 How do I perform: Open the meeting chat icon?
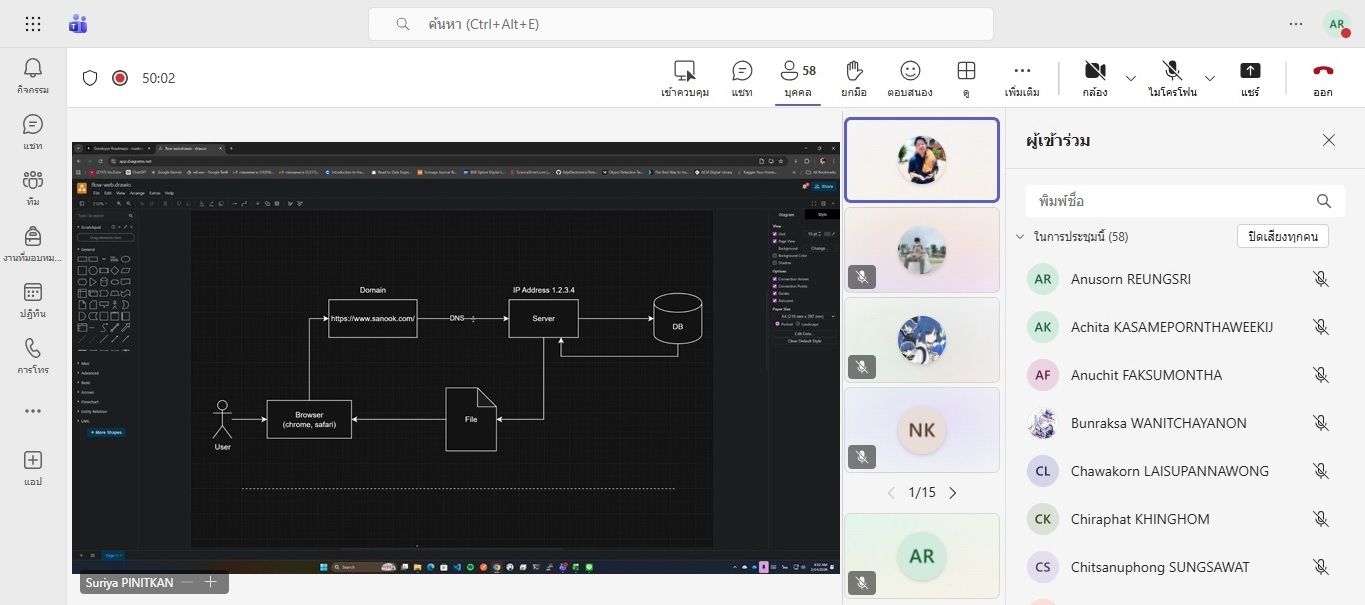pos(742,71)
